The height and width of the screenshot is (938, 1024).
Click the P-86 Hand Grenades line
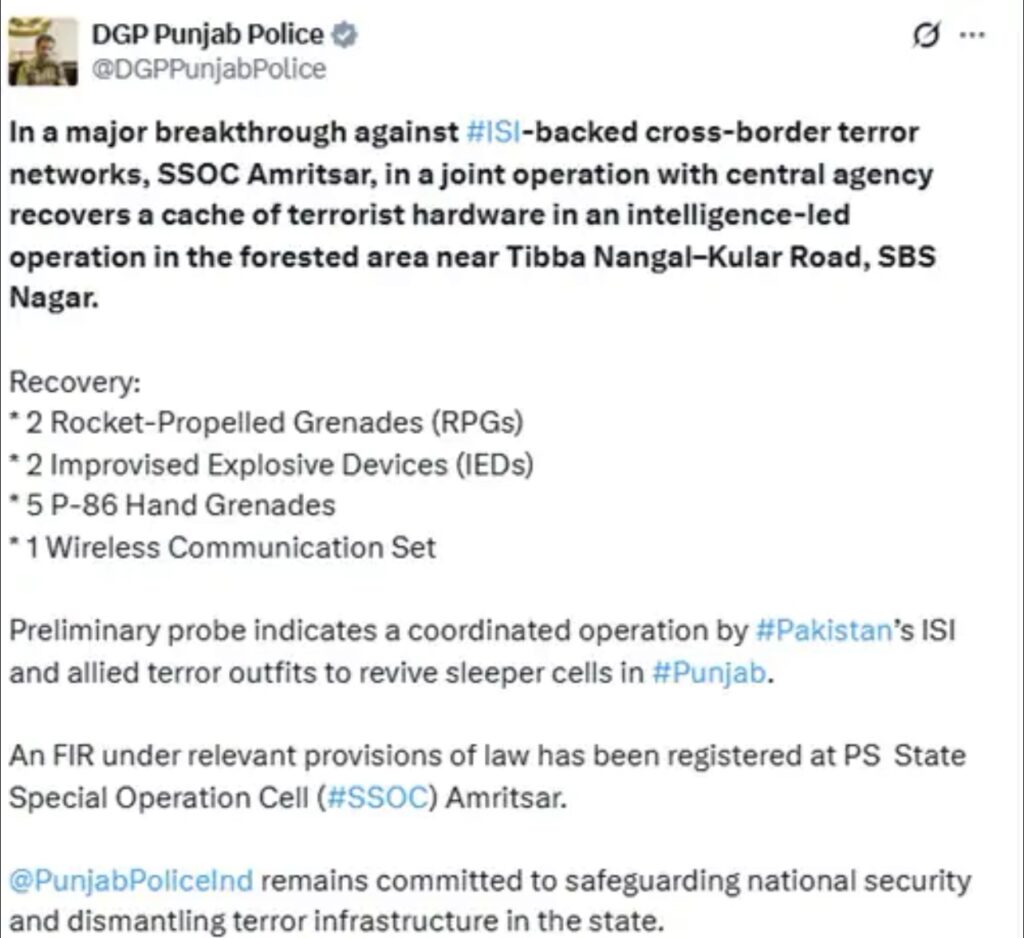click(x=173, y=505)
